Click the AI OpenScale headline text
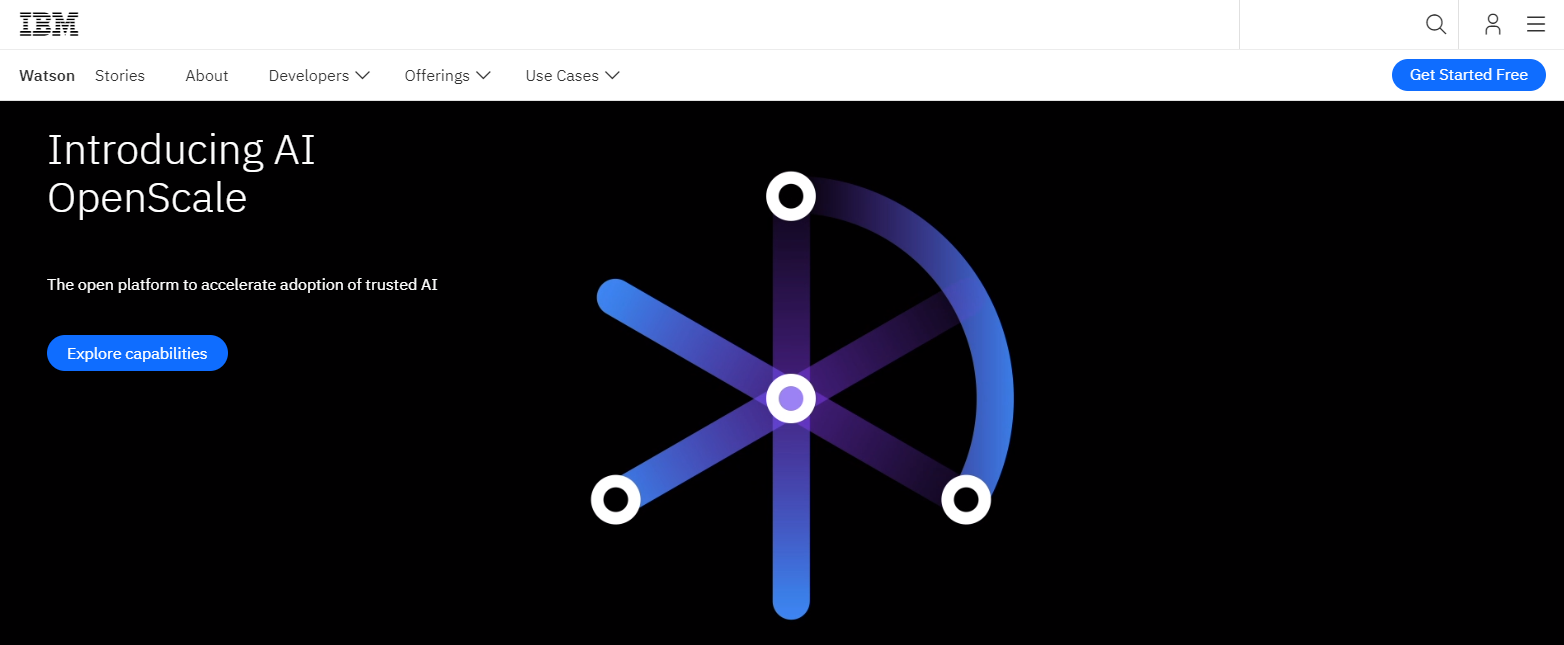The width and height of the screenshot is (1564, 645). [x=180, y=172]
